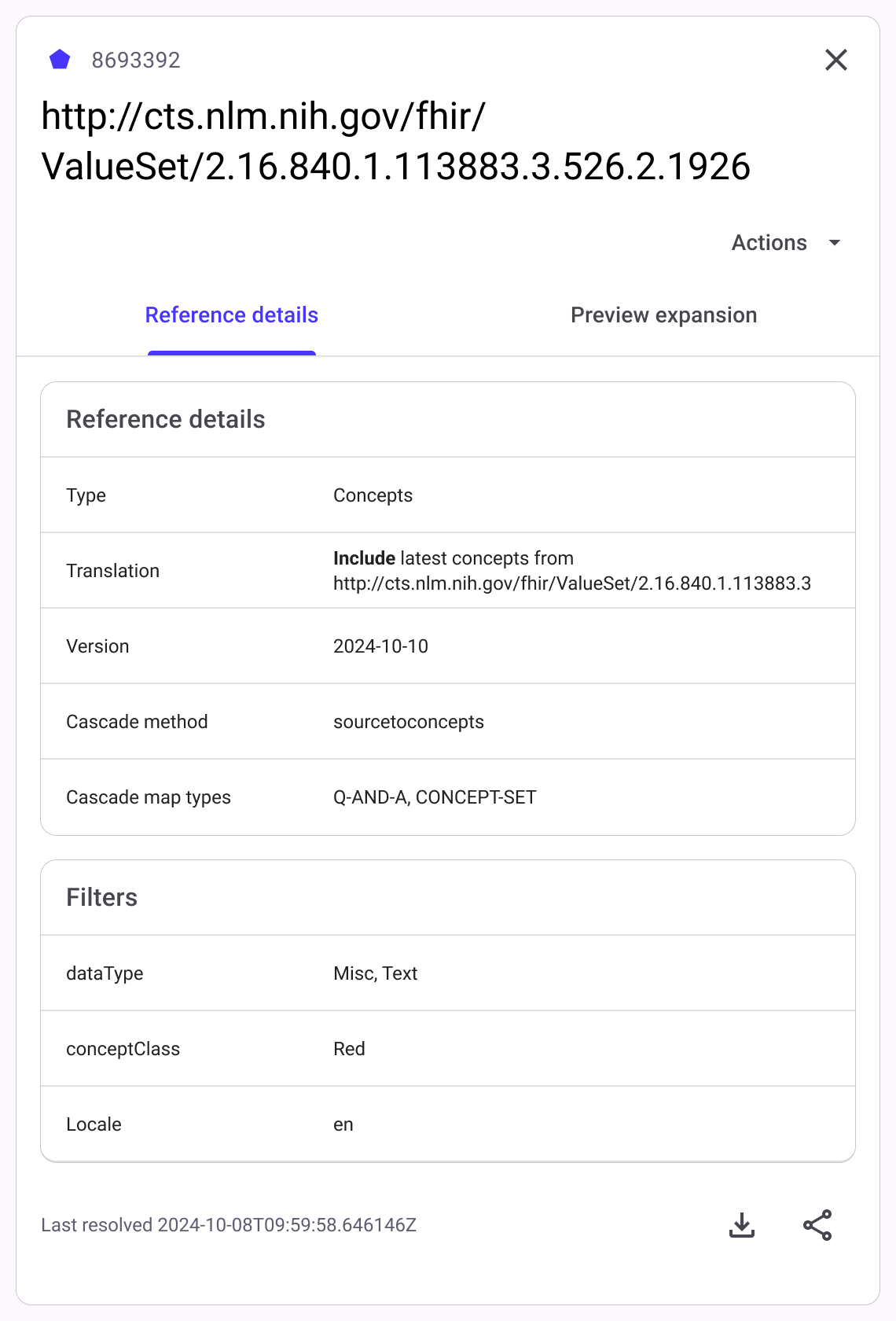This screenshot has width=896, height=1321.
Task: Expand the Actions dropdown arrow
Action: click(835, 243)
